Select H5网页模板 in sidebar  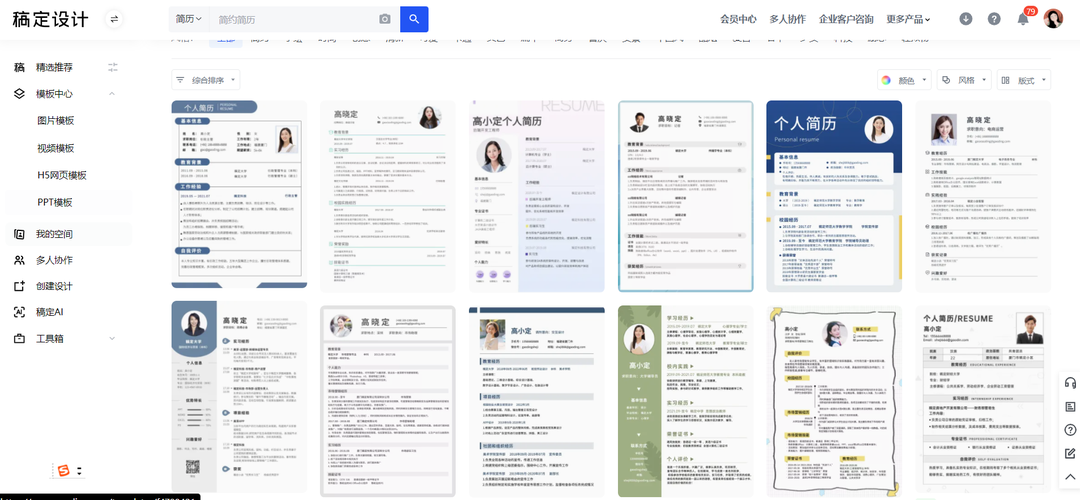(62, 175)
